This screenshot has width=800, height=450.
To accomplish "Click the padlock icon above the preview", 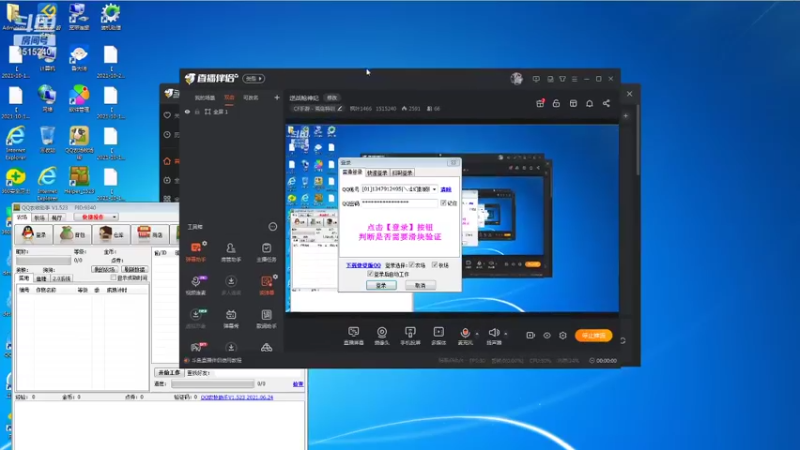I will click(556, 103).
